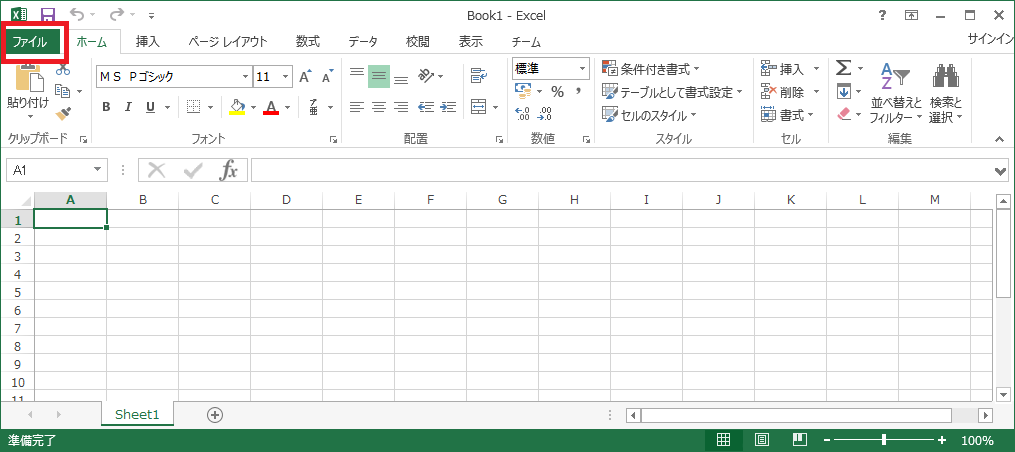Open the Name Box dropdown arrow

pyautogui.click(x=97, y=171)
